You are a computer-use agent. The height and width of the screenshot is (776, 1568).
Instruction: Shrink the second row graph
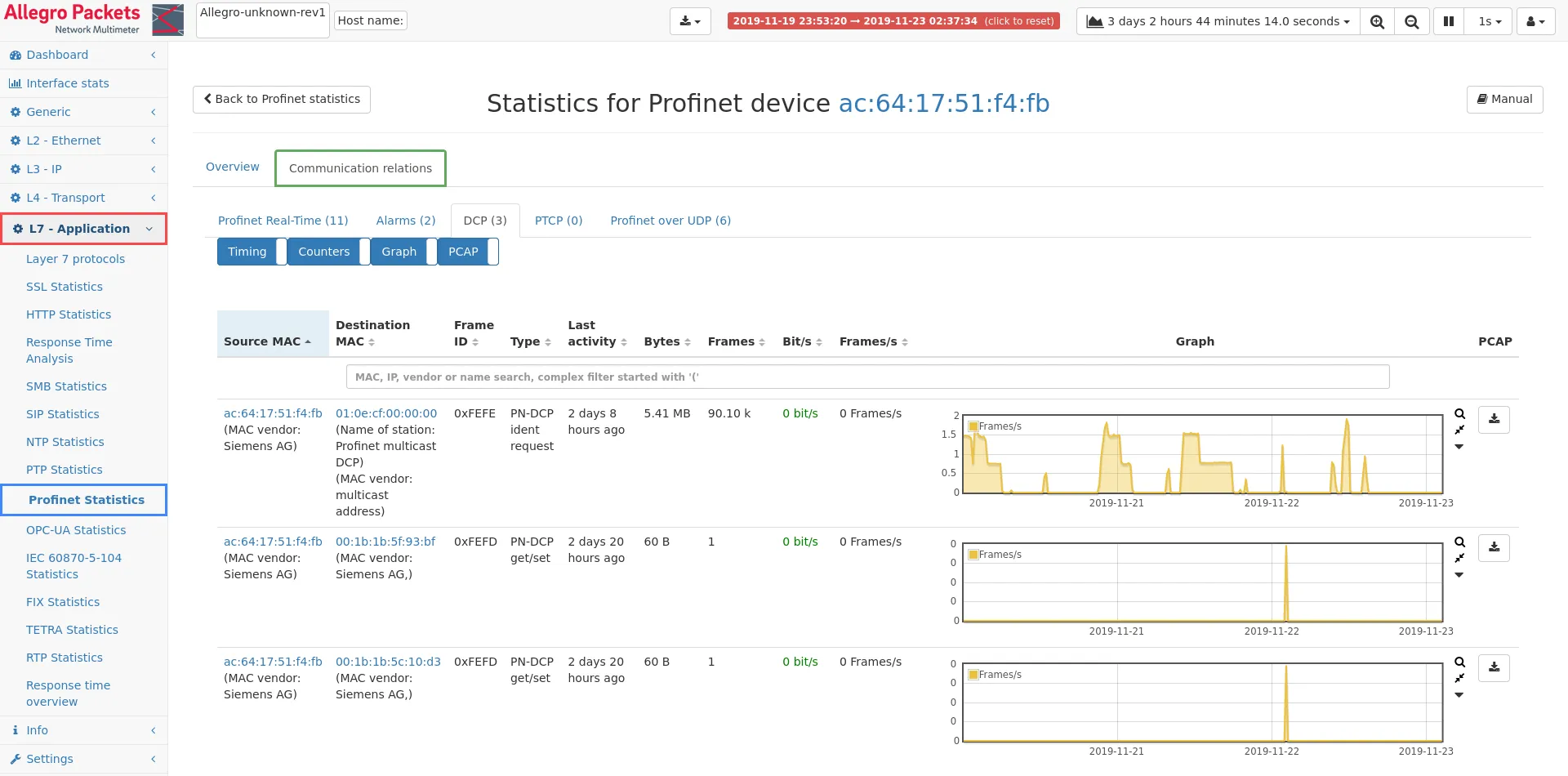pos(1459,558)
